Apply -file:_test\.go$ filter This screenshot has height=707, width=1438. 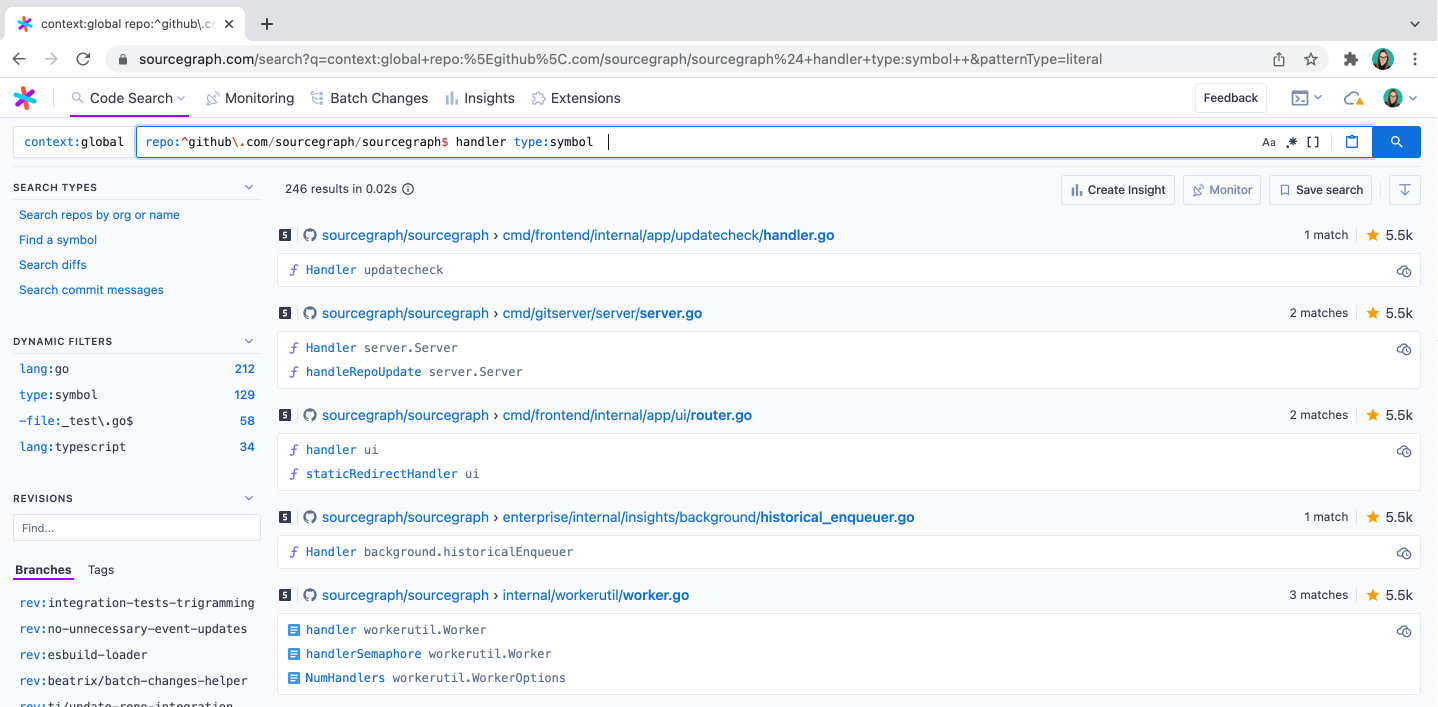pyautogui.click(x=137, y=421)
